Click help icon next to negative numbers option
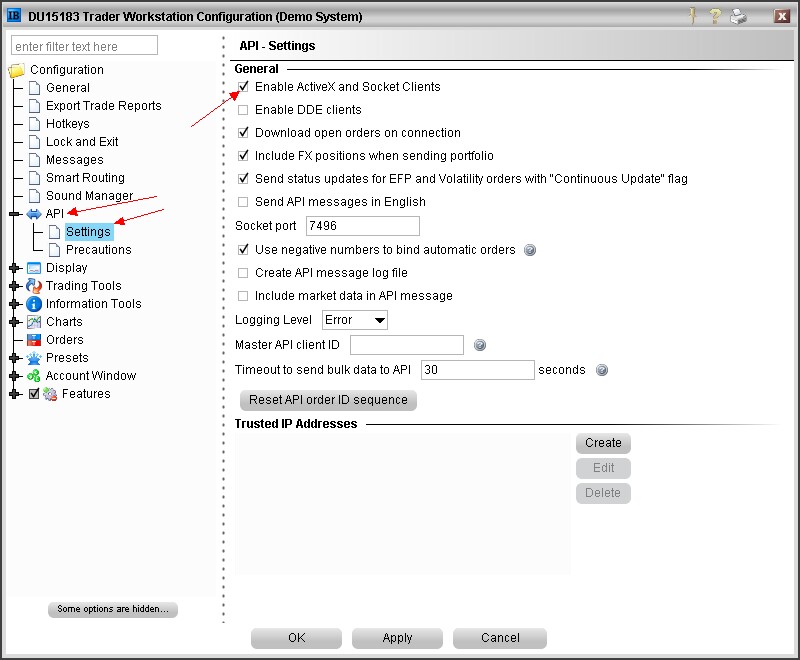The image size is (800, 660). pos(530,250)
